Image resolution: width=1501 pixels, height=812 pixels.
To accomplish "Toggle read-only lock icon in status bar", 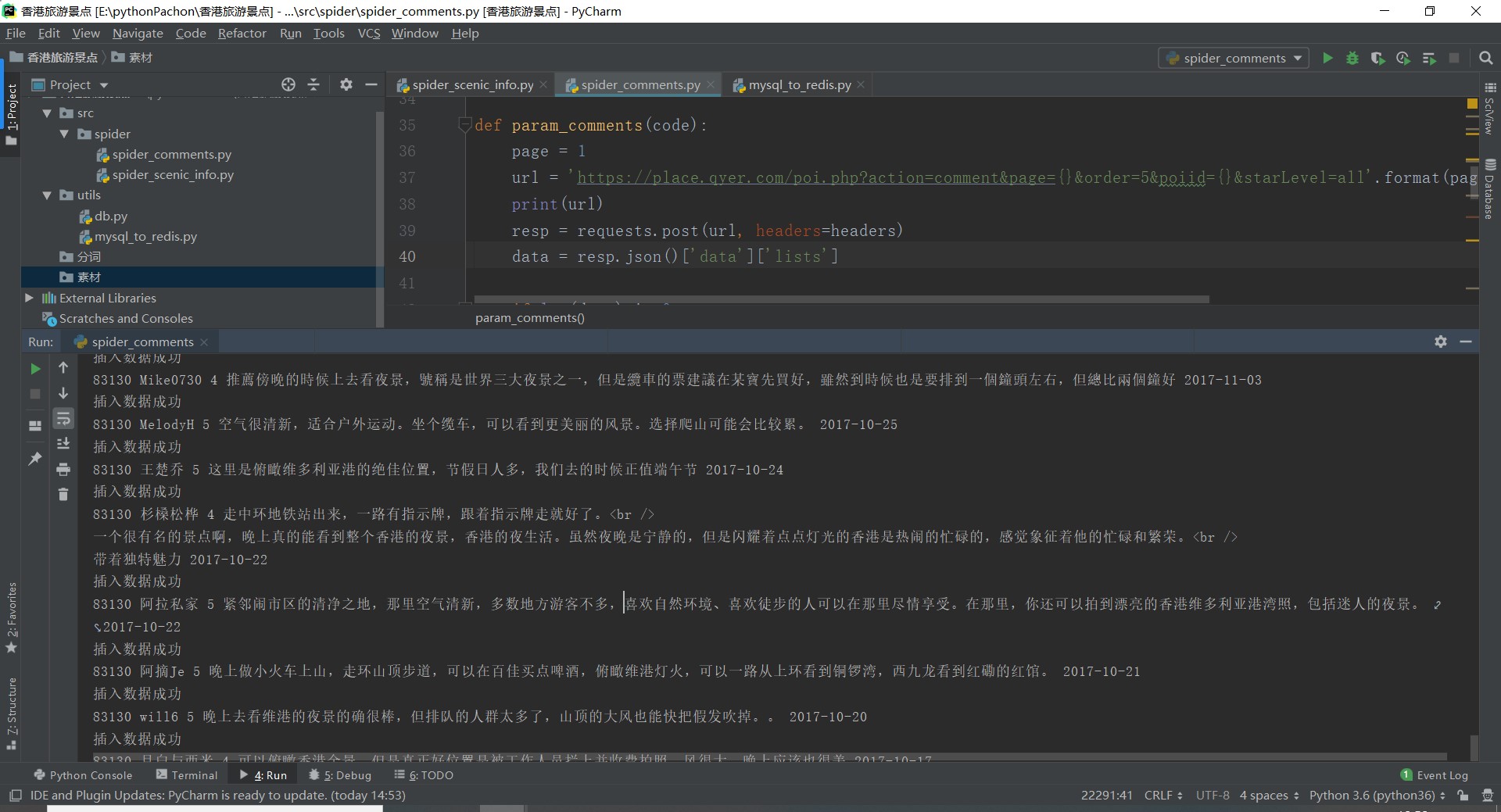I will click(1463, 795).
